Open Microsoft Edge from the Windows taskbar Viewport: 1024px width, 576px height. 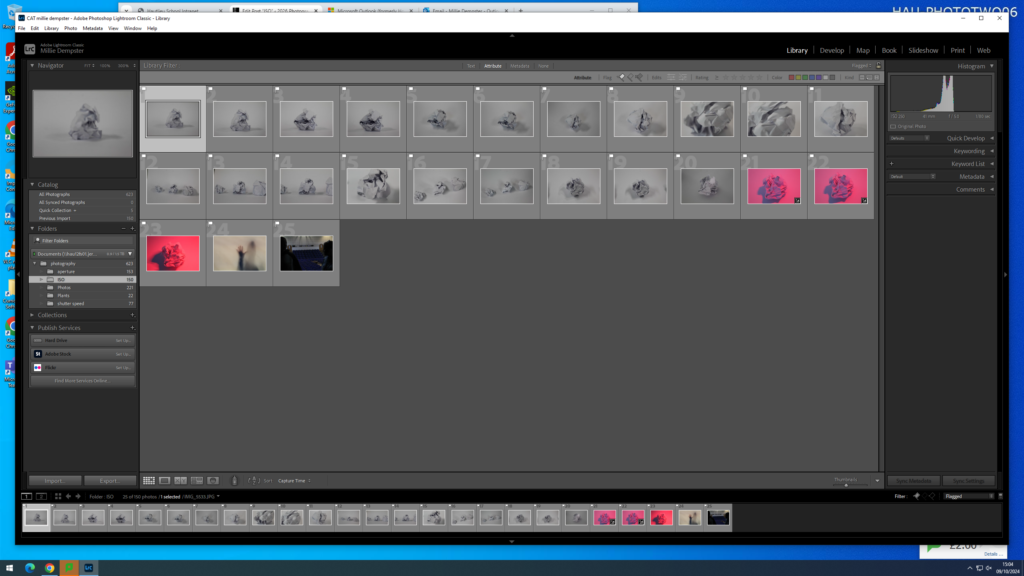[x=30, y=568]
